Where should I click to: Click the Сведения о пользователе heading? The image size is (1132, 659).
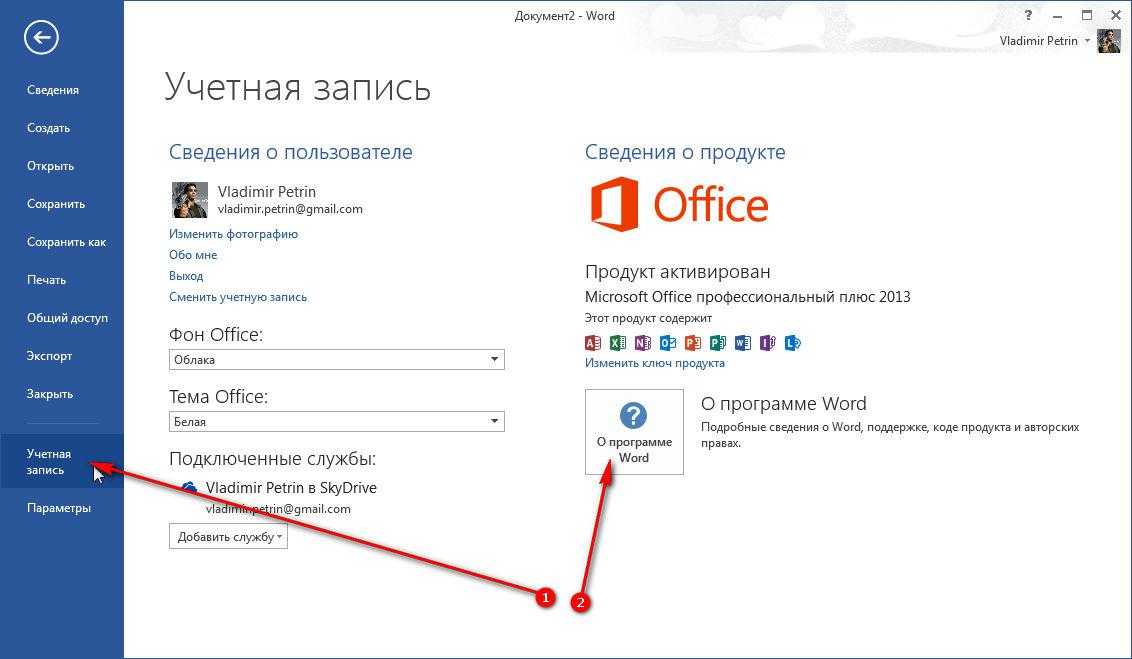click(x=291, y=152)
